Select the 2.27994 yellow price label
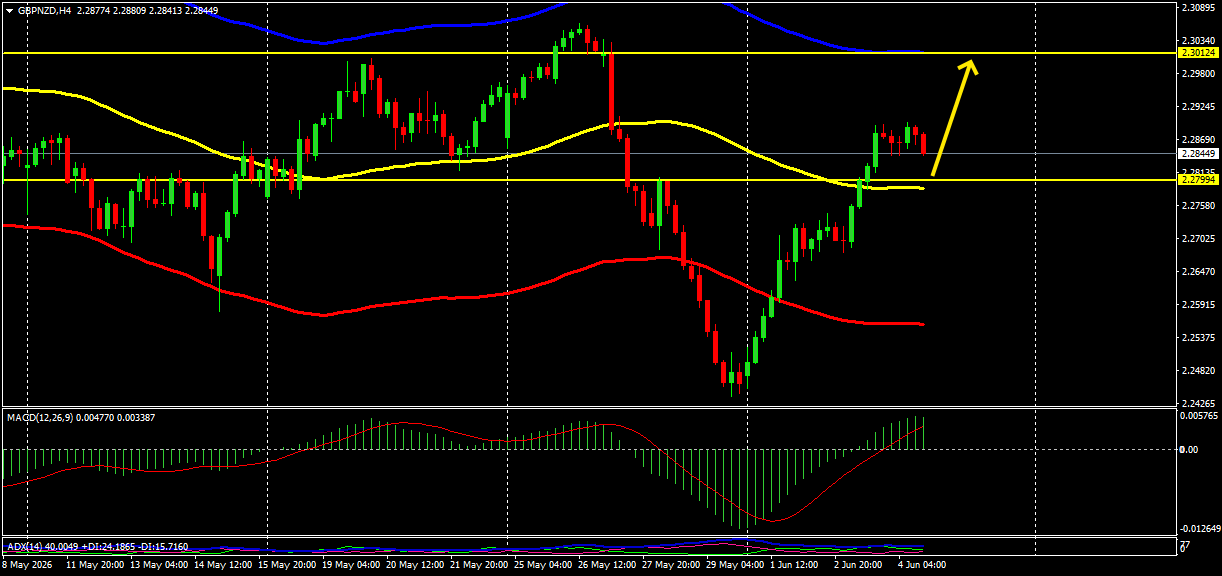This screenshot has height=576, width=1222. point(1198,180)
